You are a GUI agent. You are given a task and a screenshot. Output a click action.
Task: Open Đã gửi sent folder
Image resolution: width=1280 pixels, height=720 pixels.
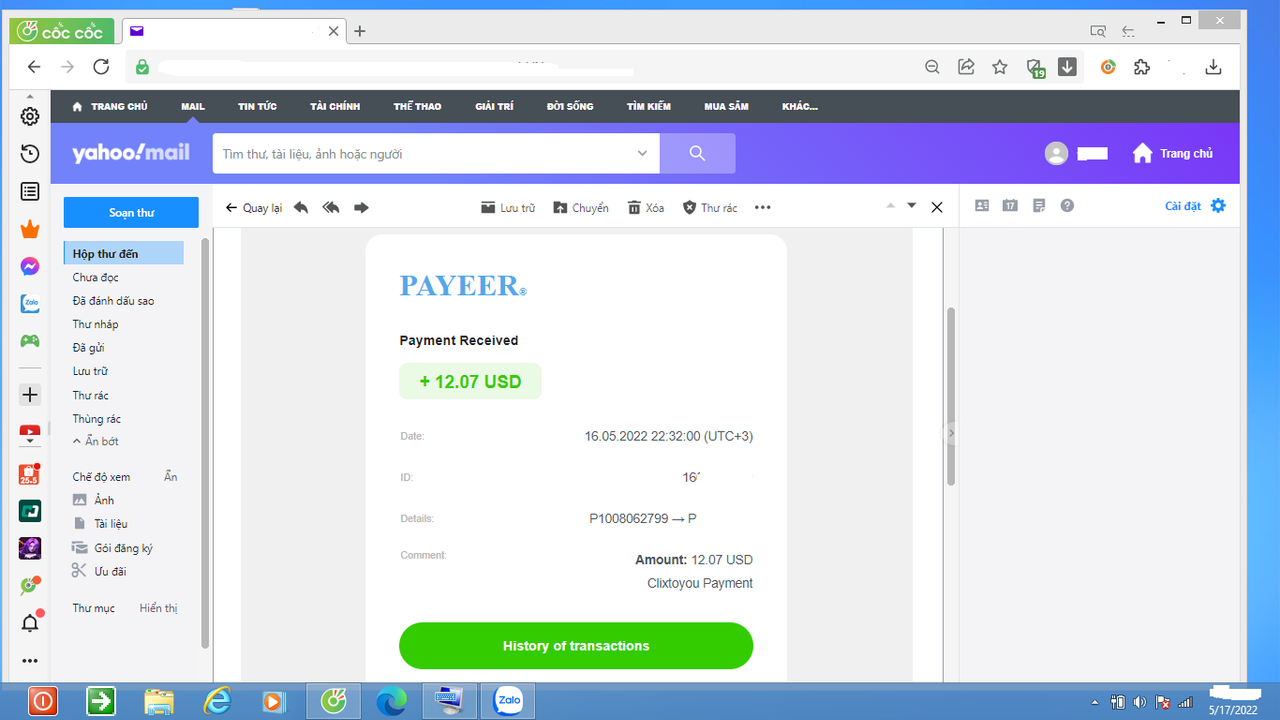[88, 348]
